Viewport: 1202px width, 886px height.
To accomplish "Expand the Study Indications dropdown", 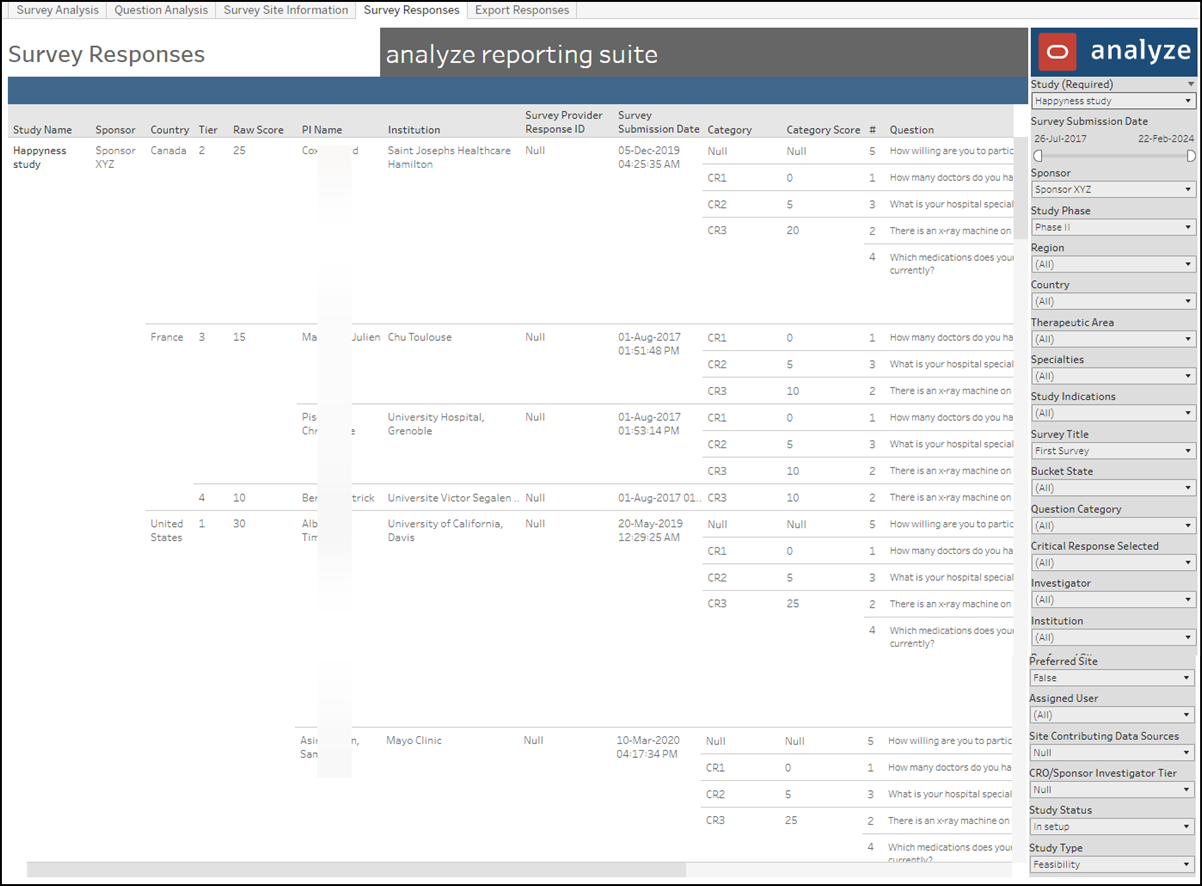I will click(1113, 413).
